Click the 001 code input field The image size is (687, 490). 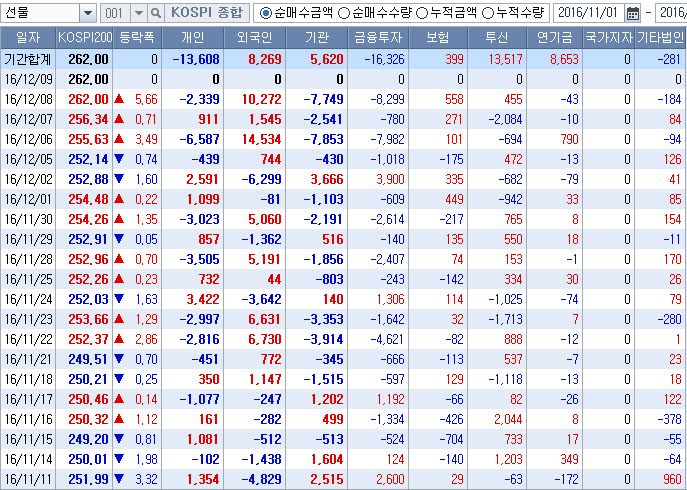pos(115,13)
